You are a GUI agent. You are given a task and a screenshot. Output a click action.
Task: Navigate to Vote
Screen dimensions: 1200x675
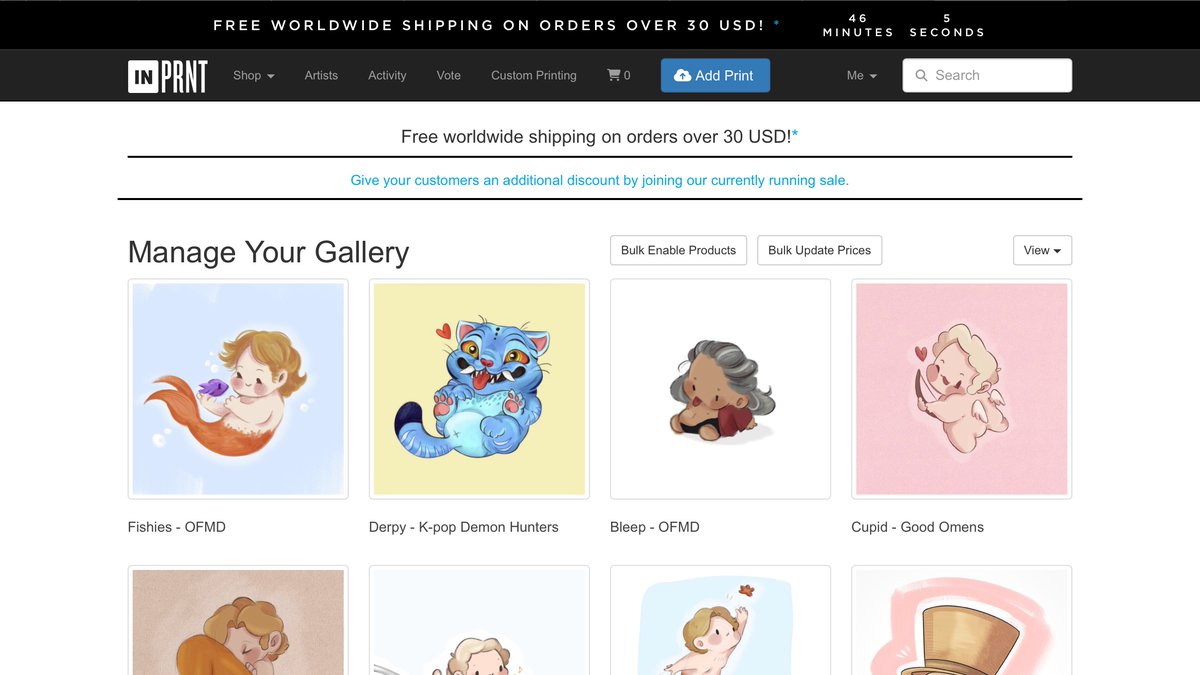click(x=449, y=75)
